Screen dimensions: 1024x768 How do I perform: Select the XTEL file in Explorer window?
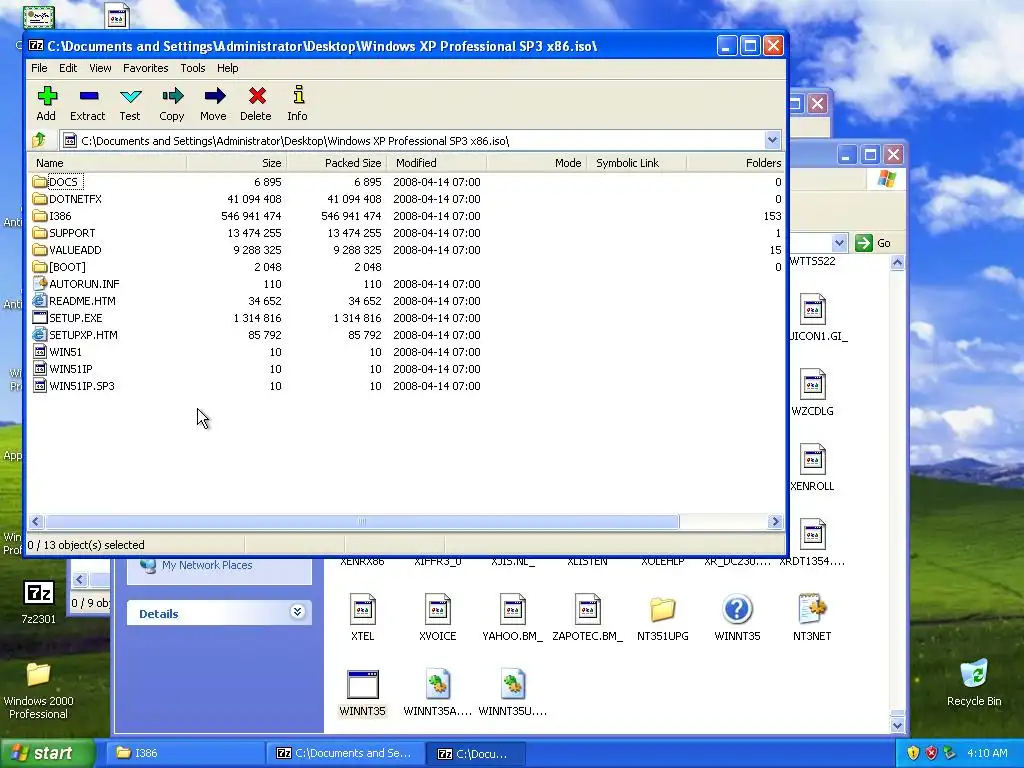(362, 618)
